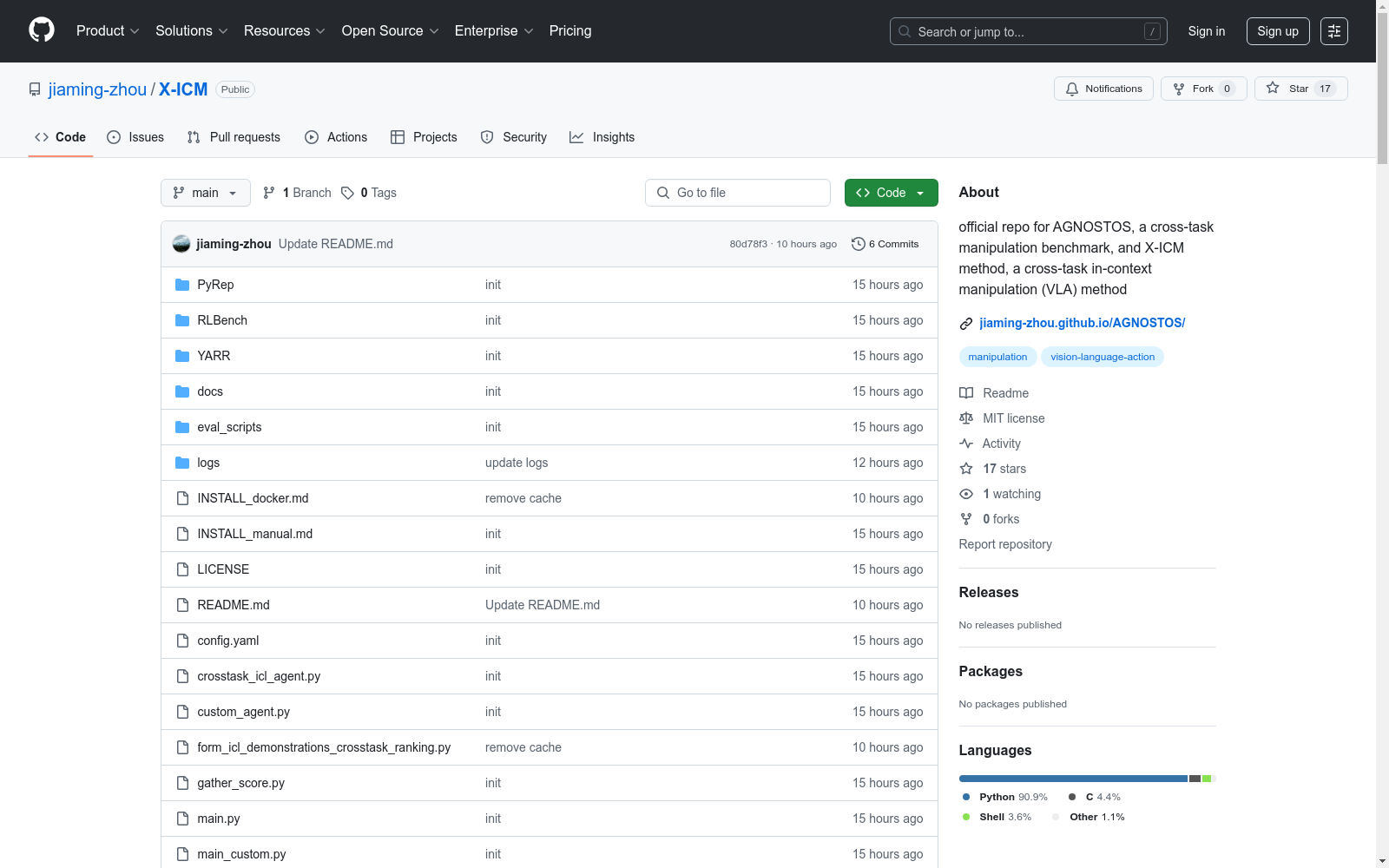Screen dimensions: 1389x868
Task: Switch to the Insights tab
Action: click(602, 137)
